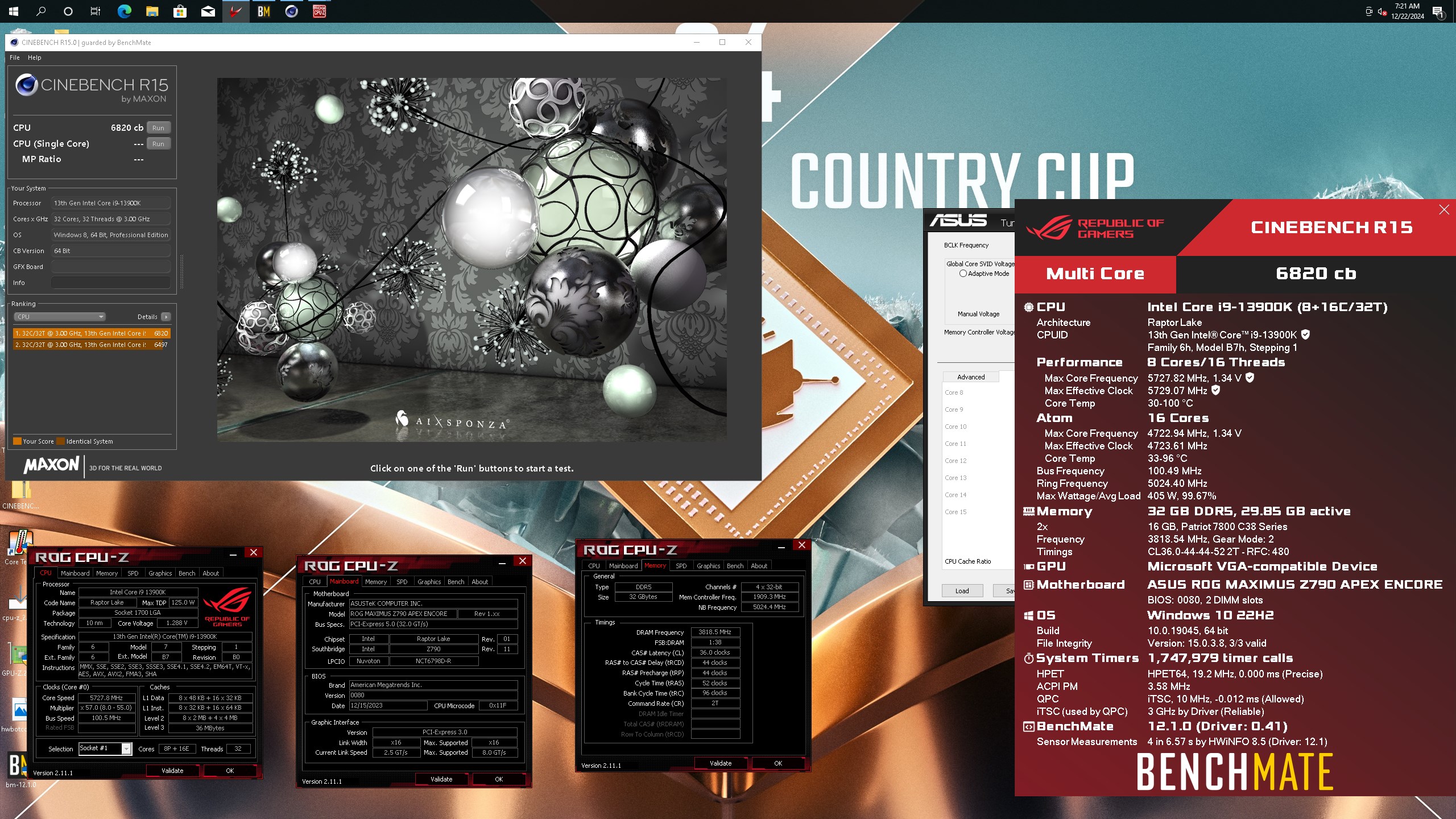Click Validate in left CPU-Z window

(172, 771)
